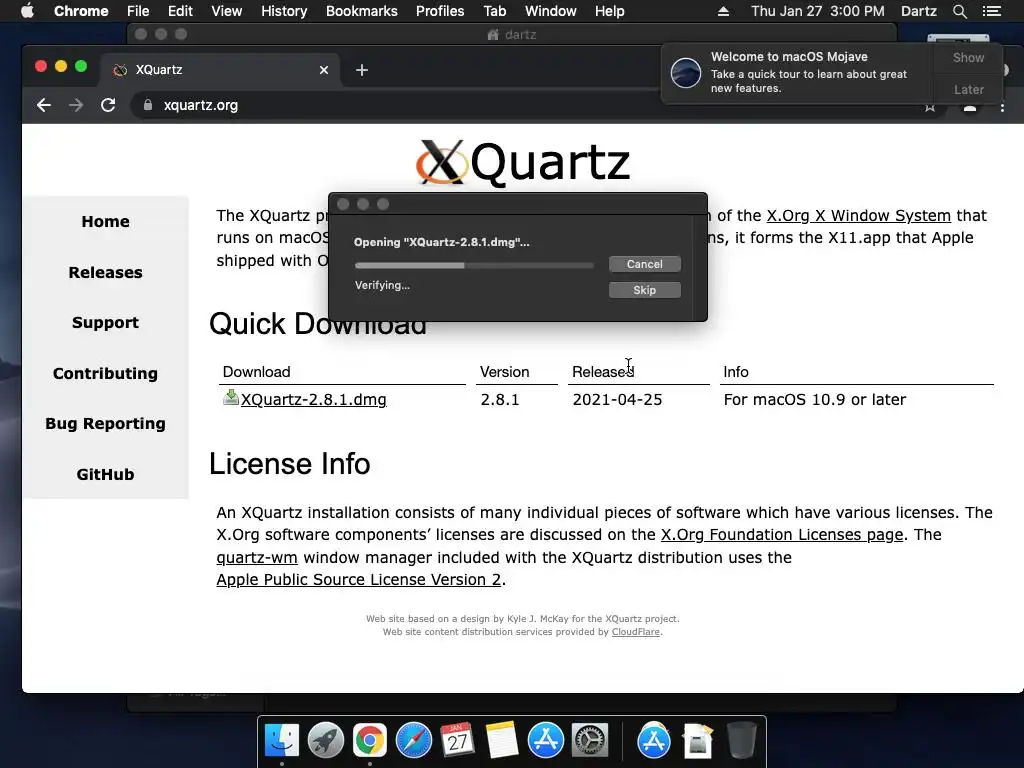Open the Tab menu
The image size is (1024, 768).
click(x=495, y=11)
